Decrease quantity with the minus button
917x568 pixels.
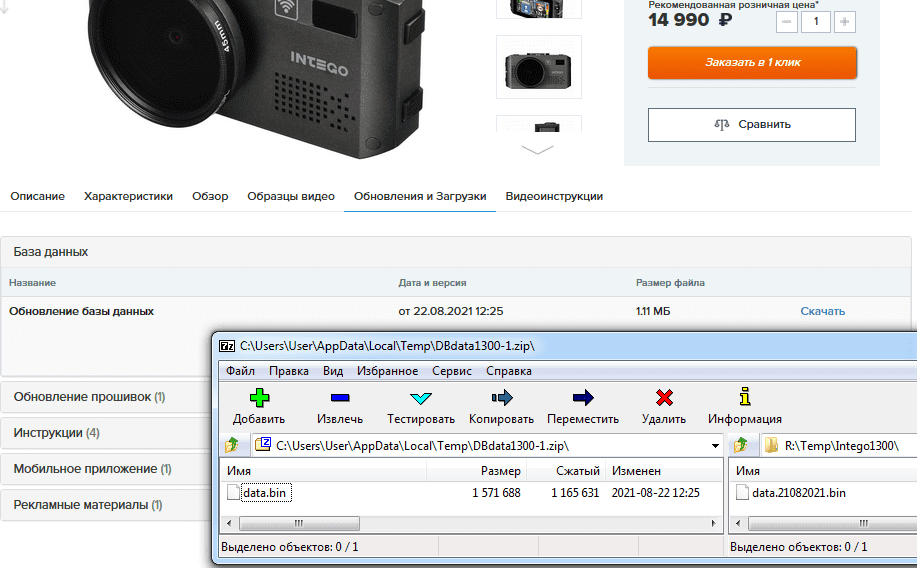tap(787, 22)
